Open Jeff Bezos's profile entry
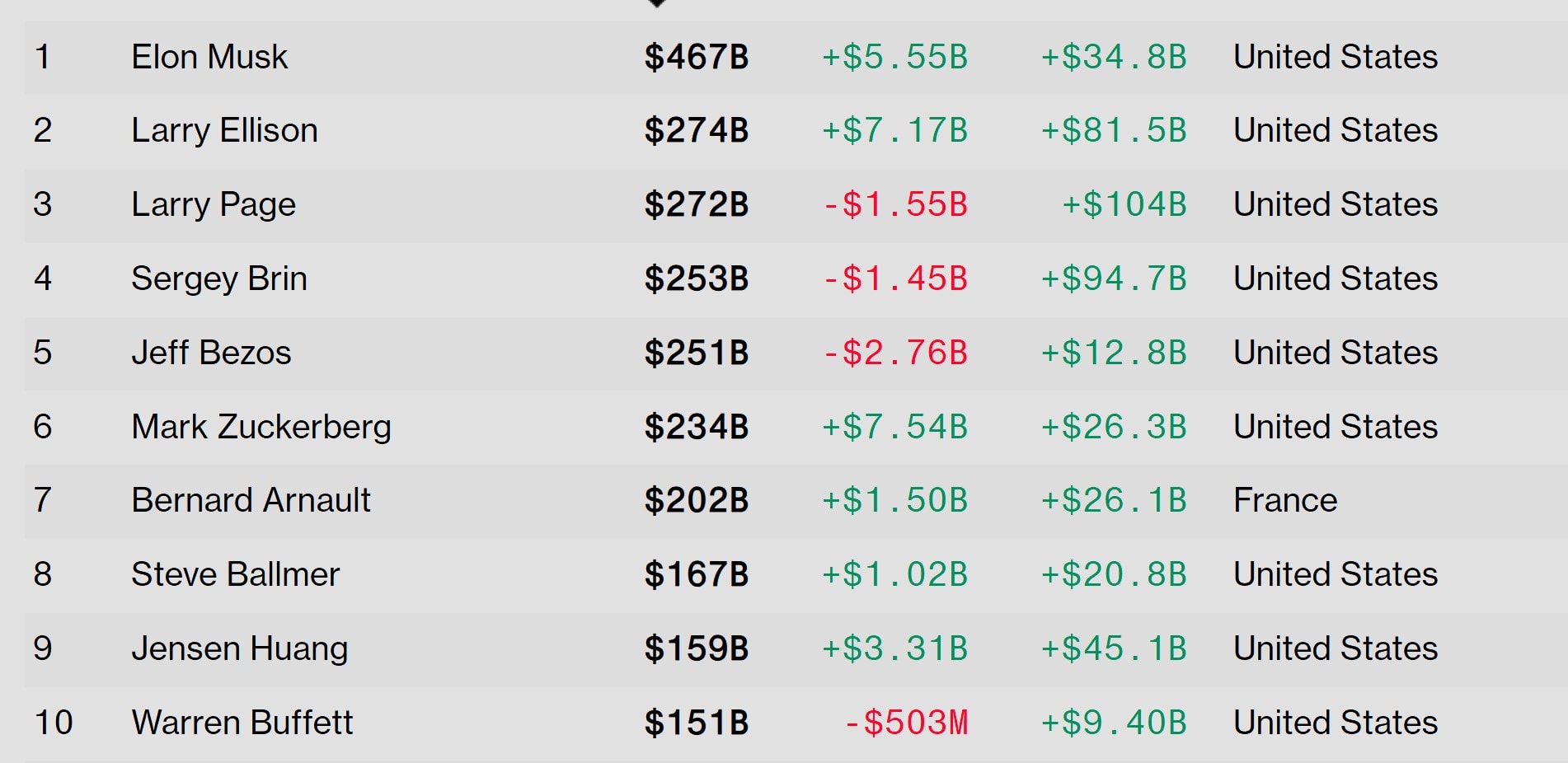This screenshot has width=1568, height=763. (x=211, y=353)
